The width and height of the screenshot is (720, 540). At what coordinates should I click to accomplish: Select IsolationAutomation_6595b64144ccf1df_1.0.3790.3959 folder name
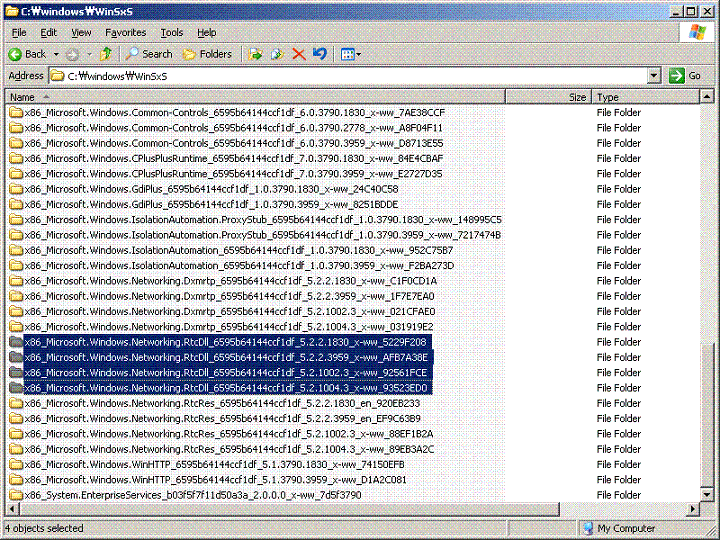point(239,265)
